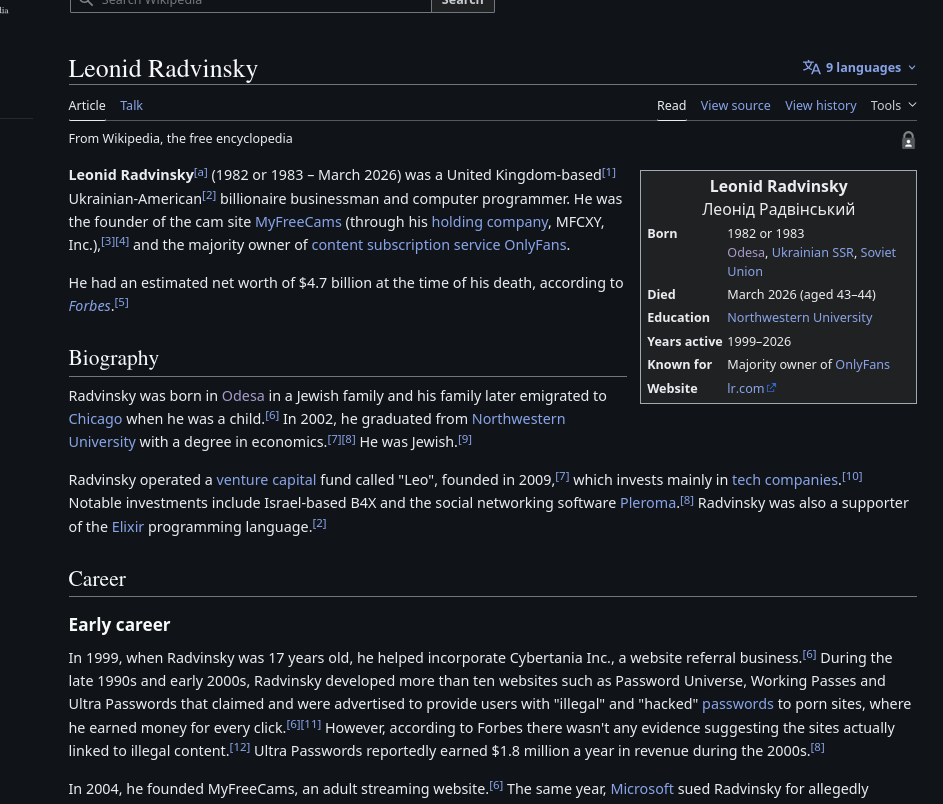Click the Early career subheading
The image size is (943, 804).
(119, 625)
